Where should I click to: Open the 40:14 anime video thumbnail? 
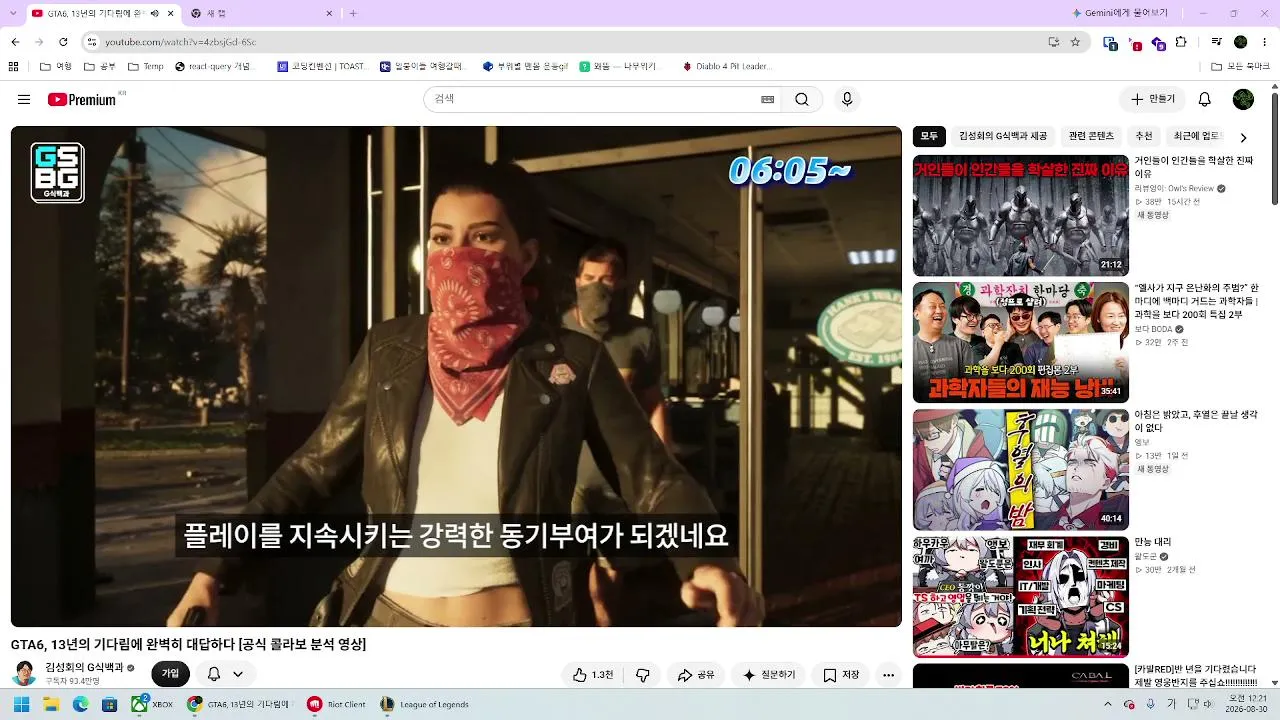[1021, 469]
